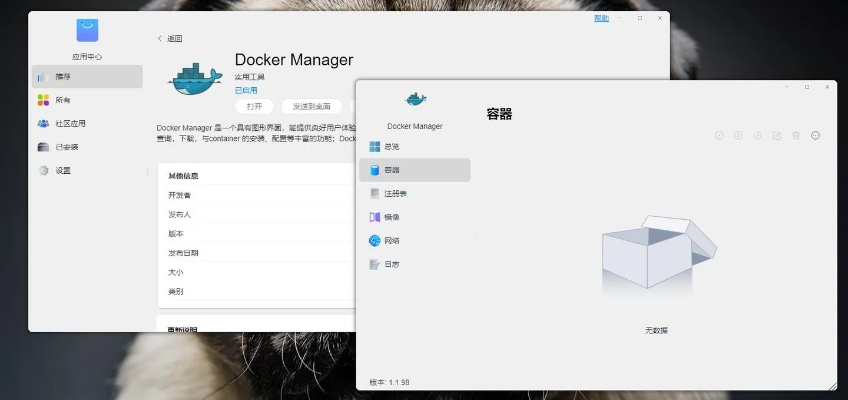
Task: Open 总览 overview in Docker Manager sidebar
Action: pyautogui.click(x=391, y=146)
